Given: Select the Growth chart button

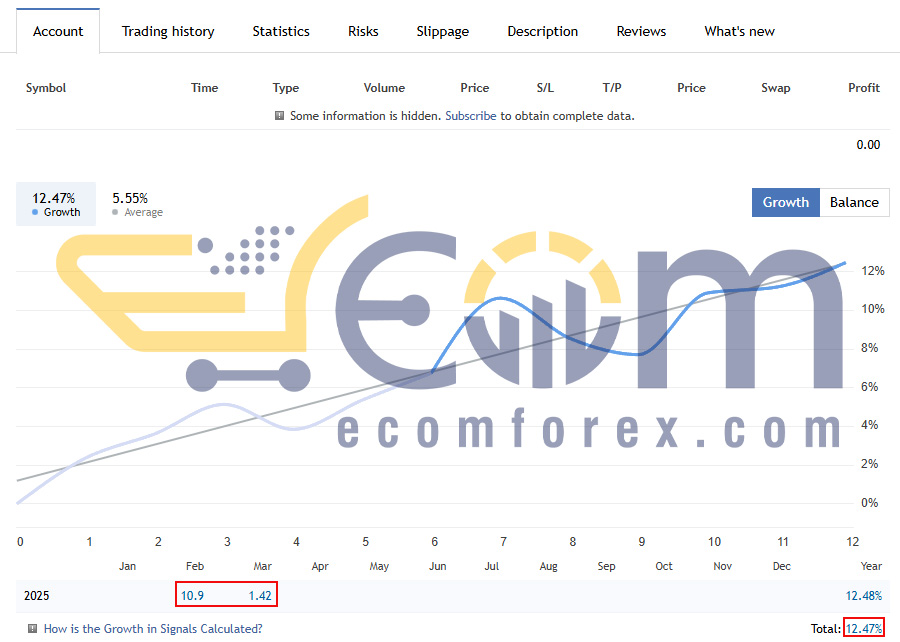Looking at the screenshot, I should pyautogui.click(x=786, y=203).
